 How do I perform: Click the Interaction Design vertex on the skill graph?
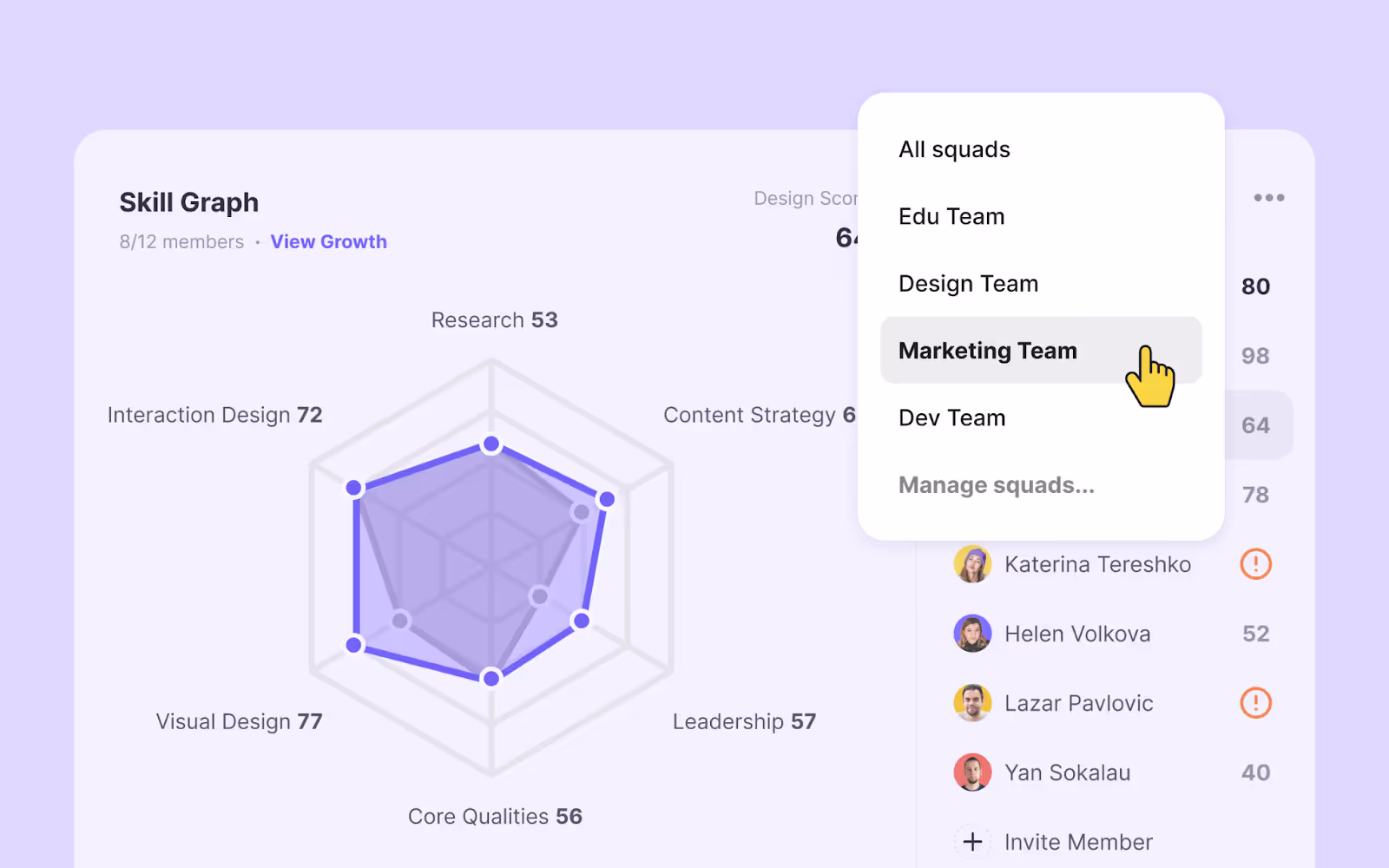(x=352, y=488)
